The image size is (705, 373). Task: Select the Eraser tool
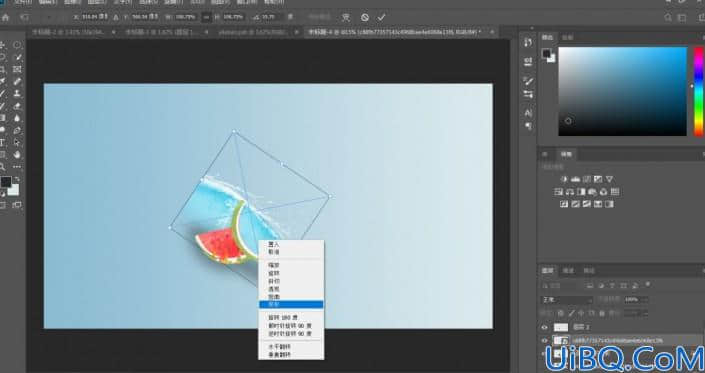point(18,106)
